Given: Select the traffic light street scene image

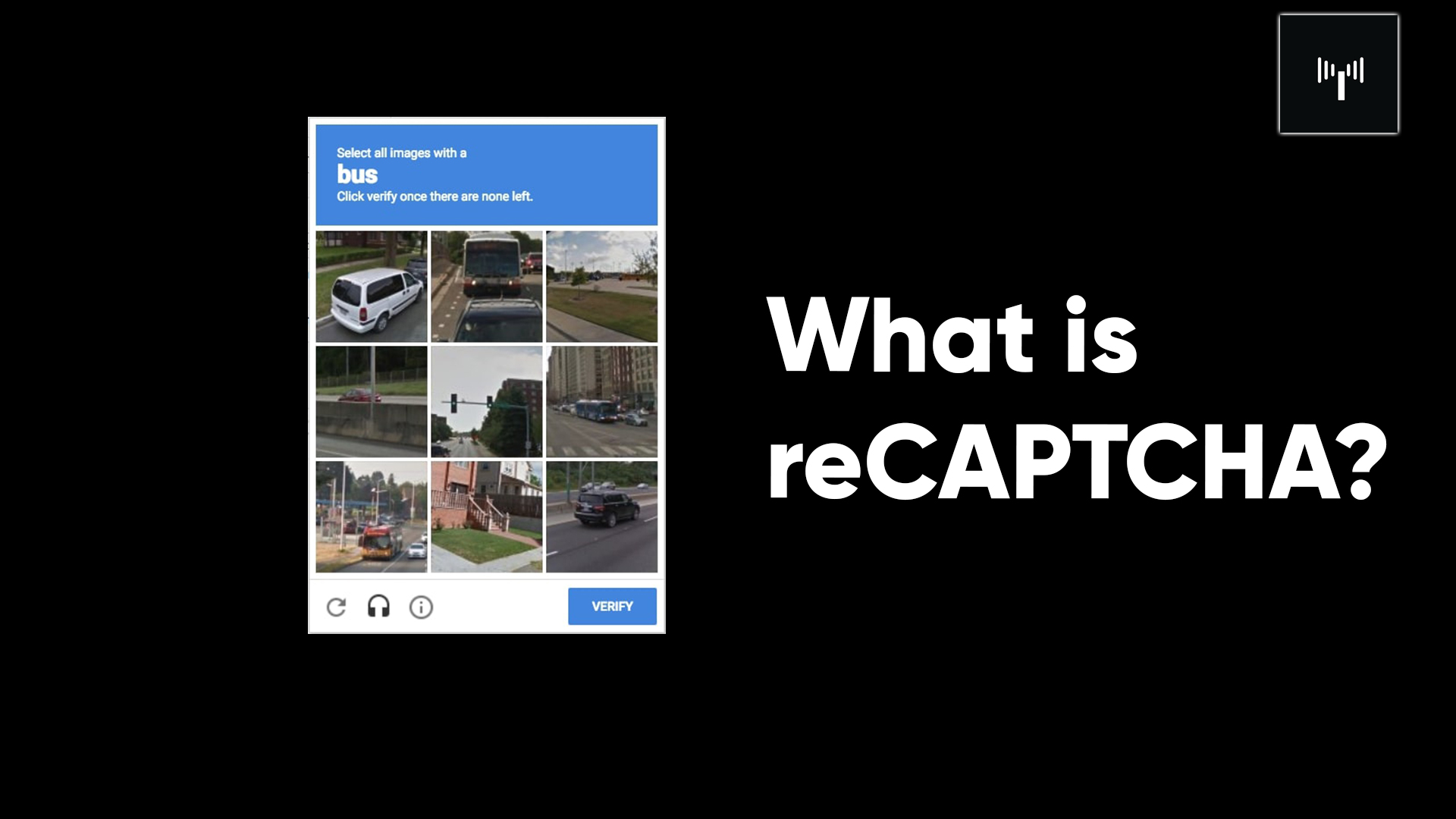Looking at the screenshot, I should 486,400.
